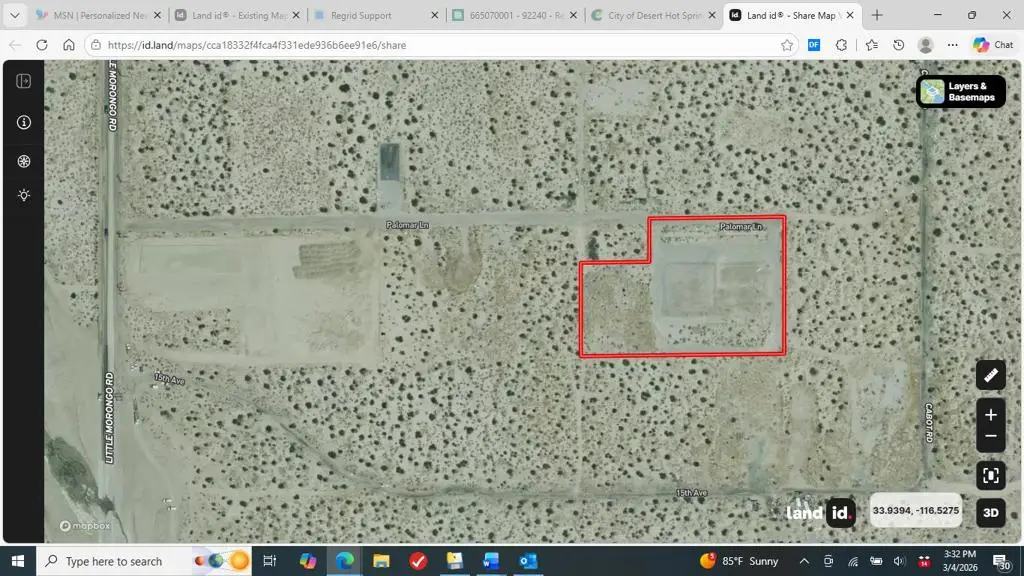This screenshot has height=576, width=1024.
Task: Zoom in using the plus control
Action: [990, 414]
